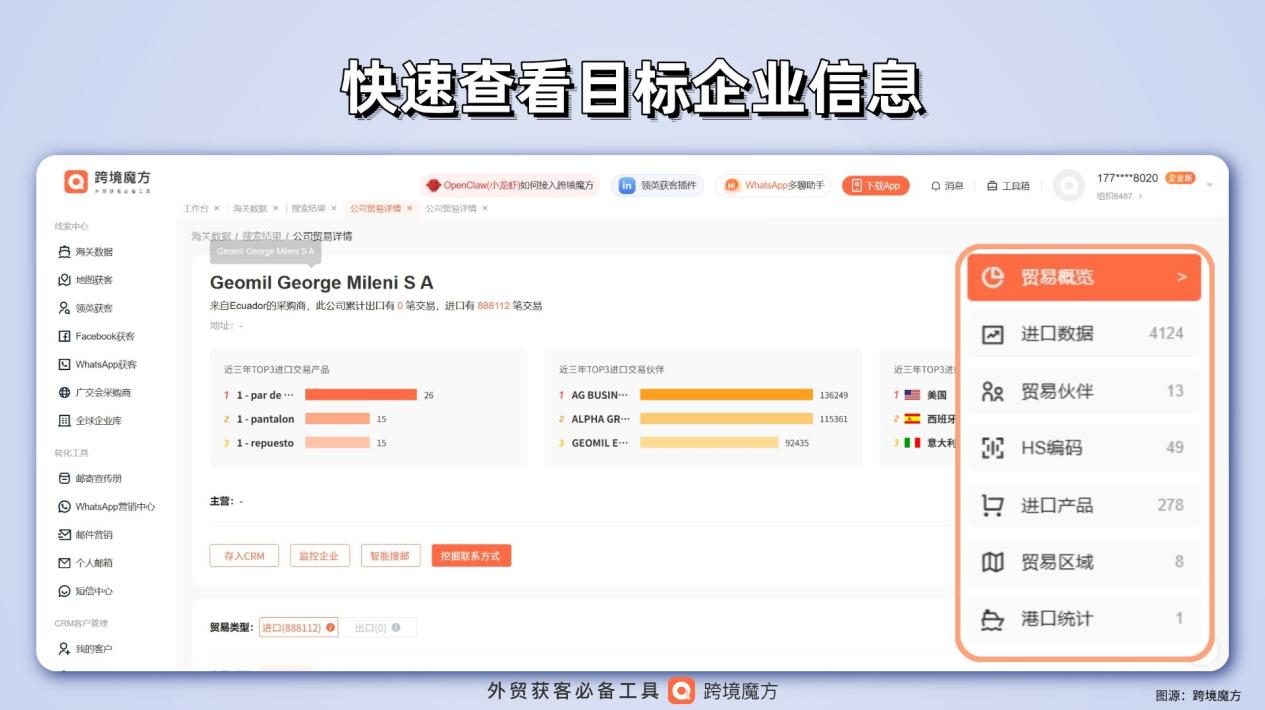Open 邮件营销 sidebar item
1265x710 pixels.
[x=86, y=534]
